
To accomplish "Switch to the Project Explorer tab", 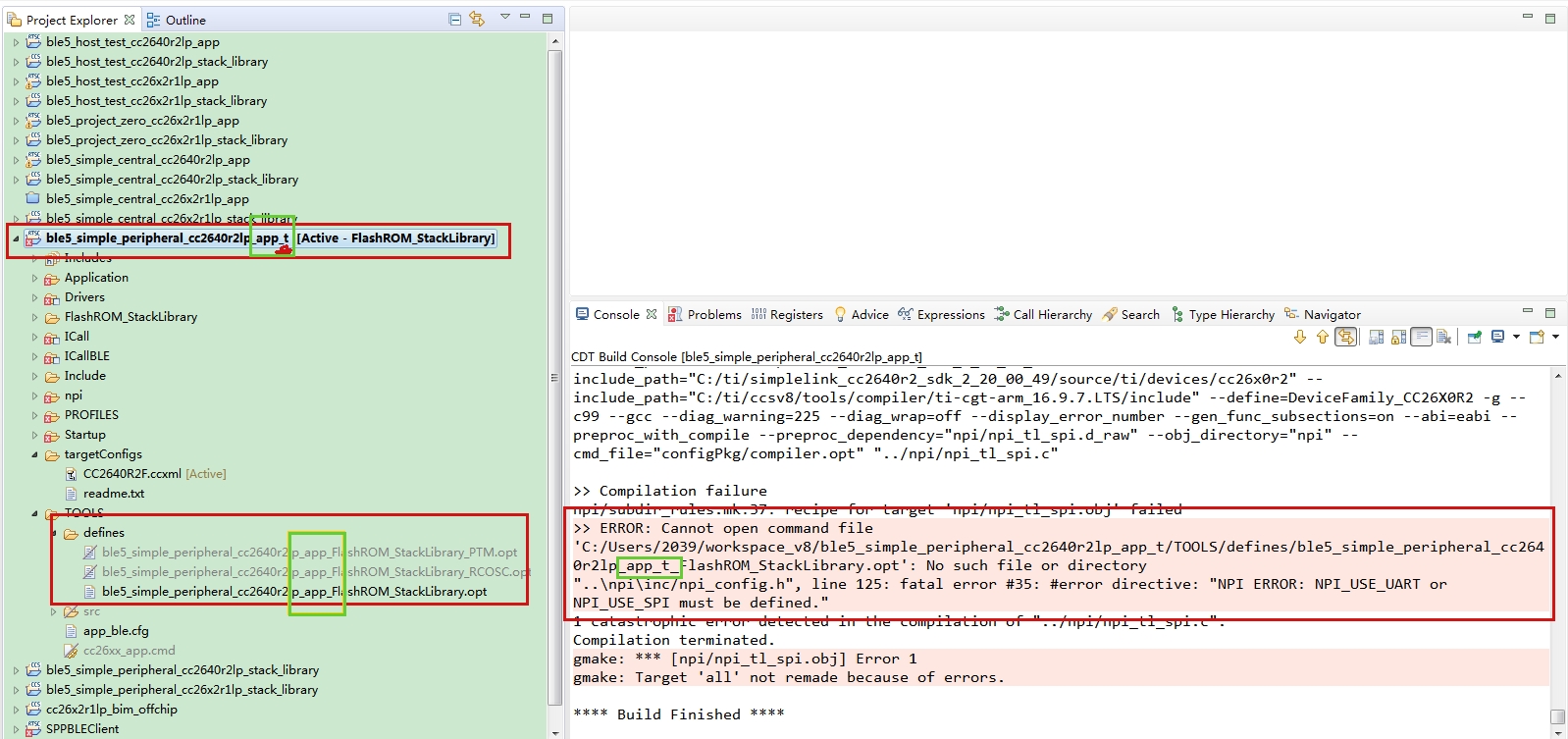I will point(72,20).
